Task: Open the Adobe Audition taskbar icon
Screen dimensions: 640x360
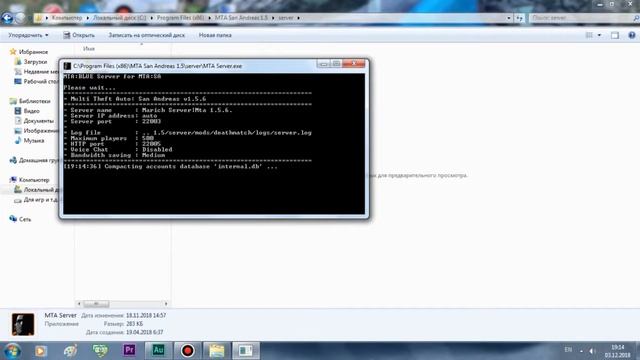Action: (x=158, y=350)
